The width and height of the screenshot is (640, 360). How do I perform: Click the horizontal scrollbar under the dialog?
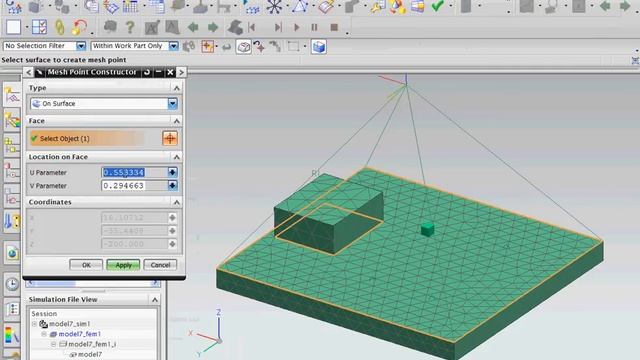(x=93, y=283)
